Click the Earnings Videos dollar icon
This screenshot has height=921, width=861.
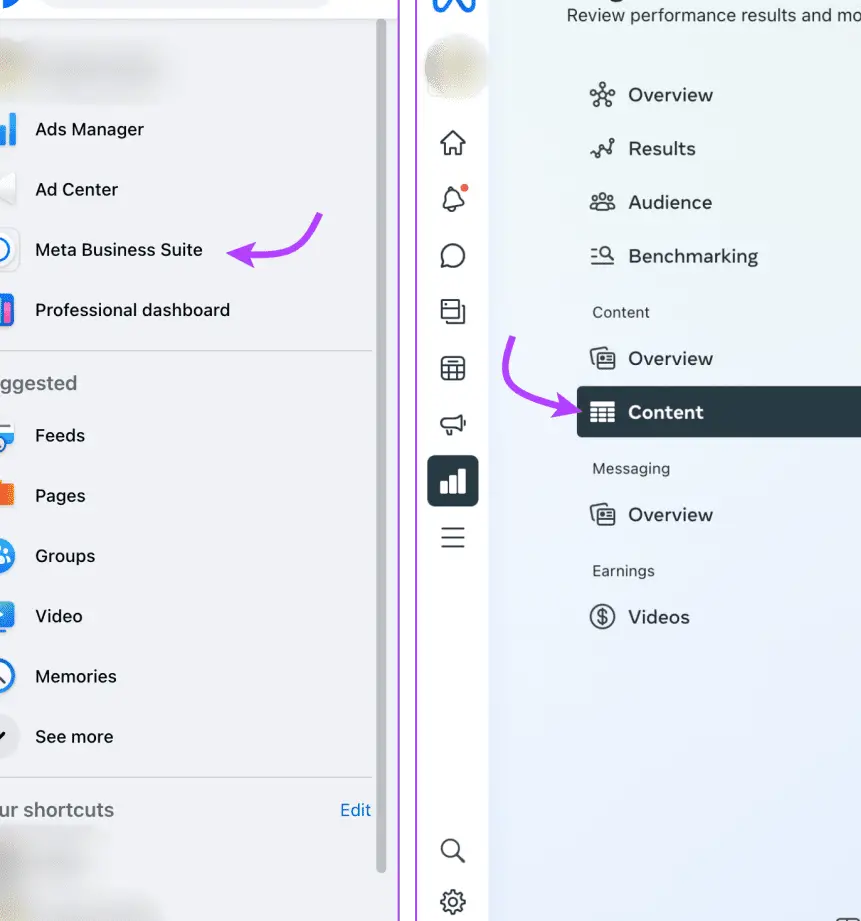[602, 617]
